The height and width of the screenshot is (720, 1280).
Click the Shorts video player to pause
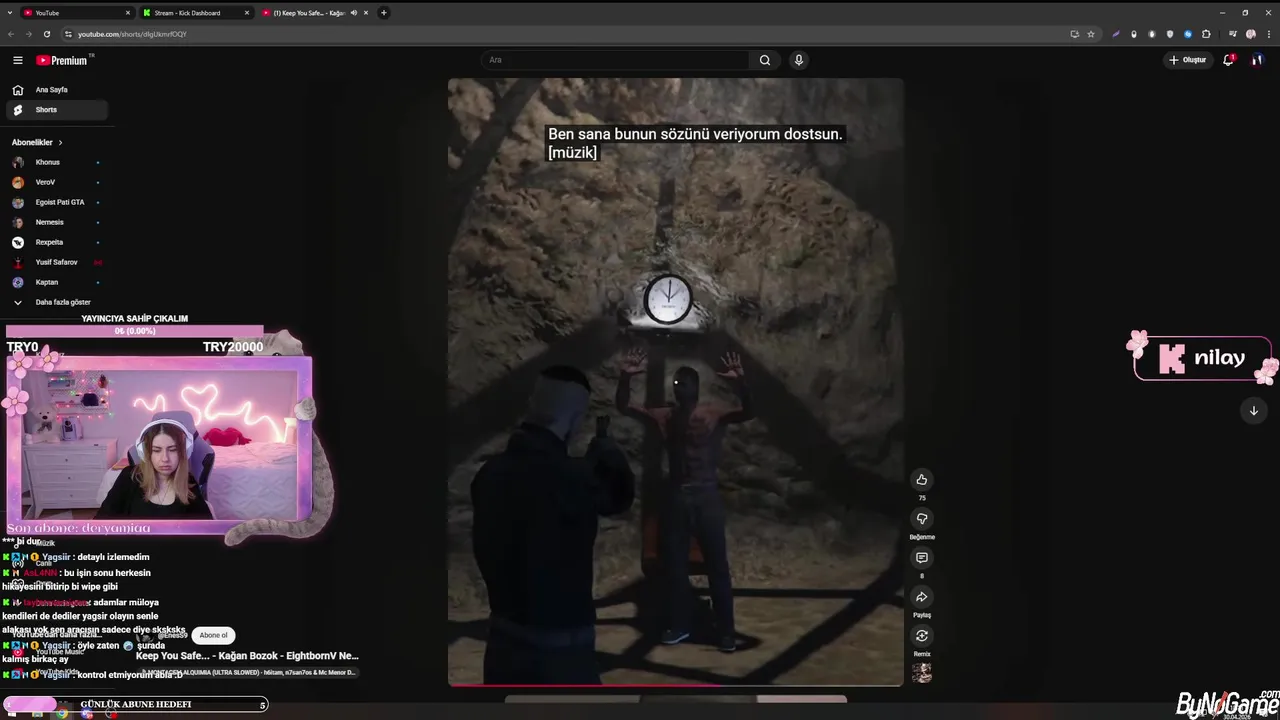coord(676,382)
